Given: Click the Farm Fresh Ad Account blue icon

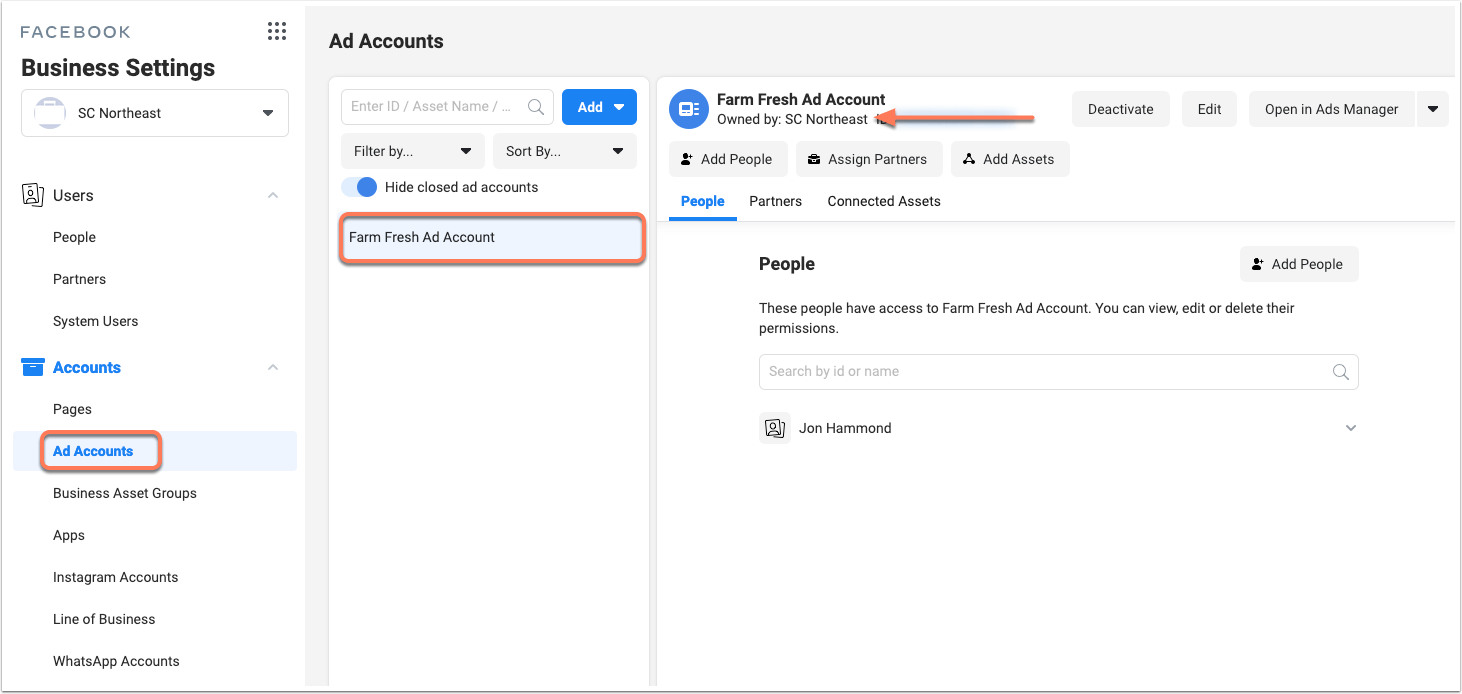Looking at the screenshot, I should point(688,109).
